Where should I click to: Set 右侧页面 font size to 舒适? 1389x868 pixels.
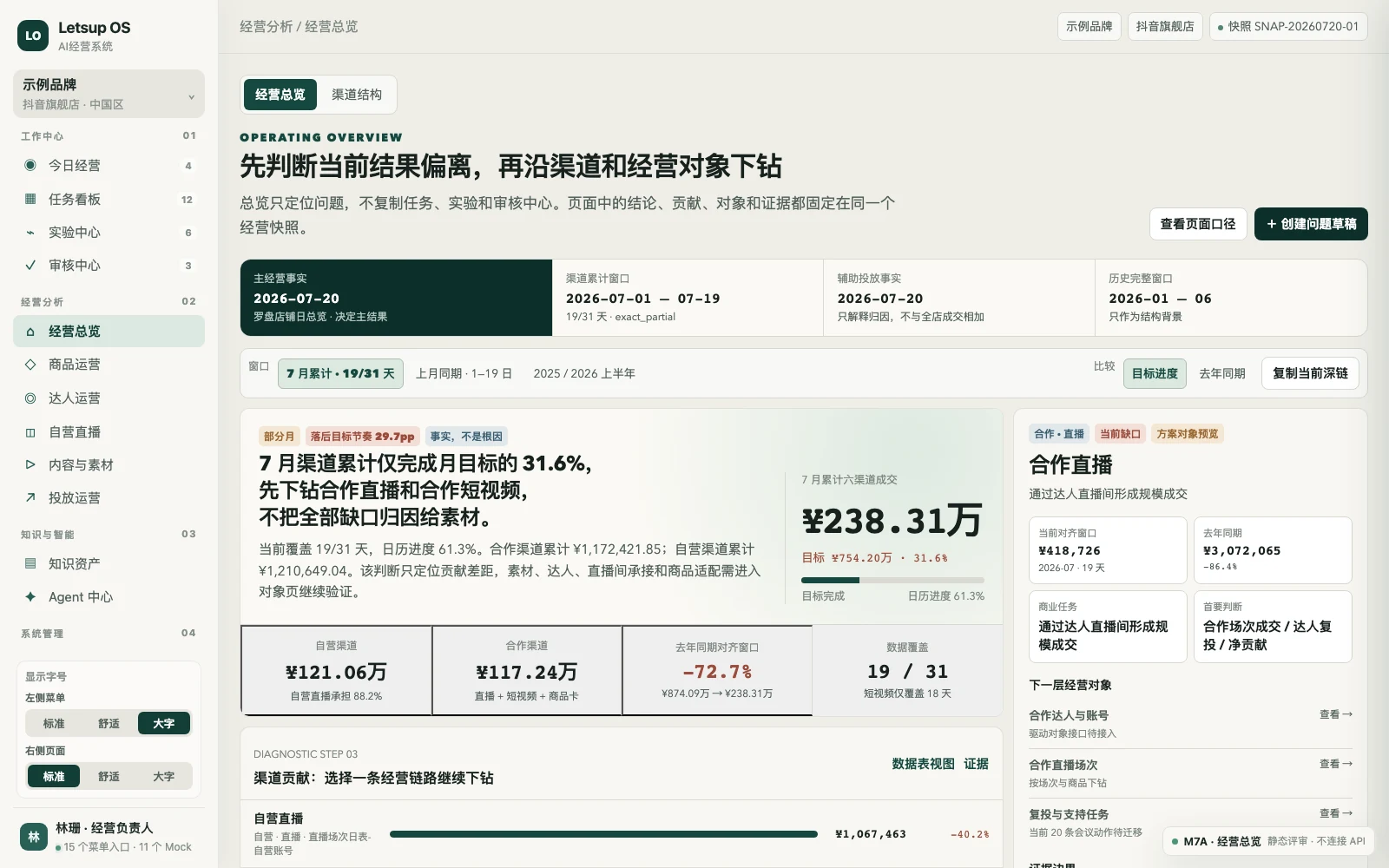tap(109, 776)
